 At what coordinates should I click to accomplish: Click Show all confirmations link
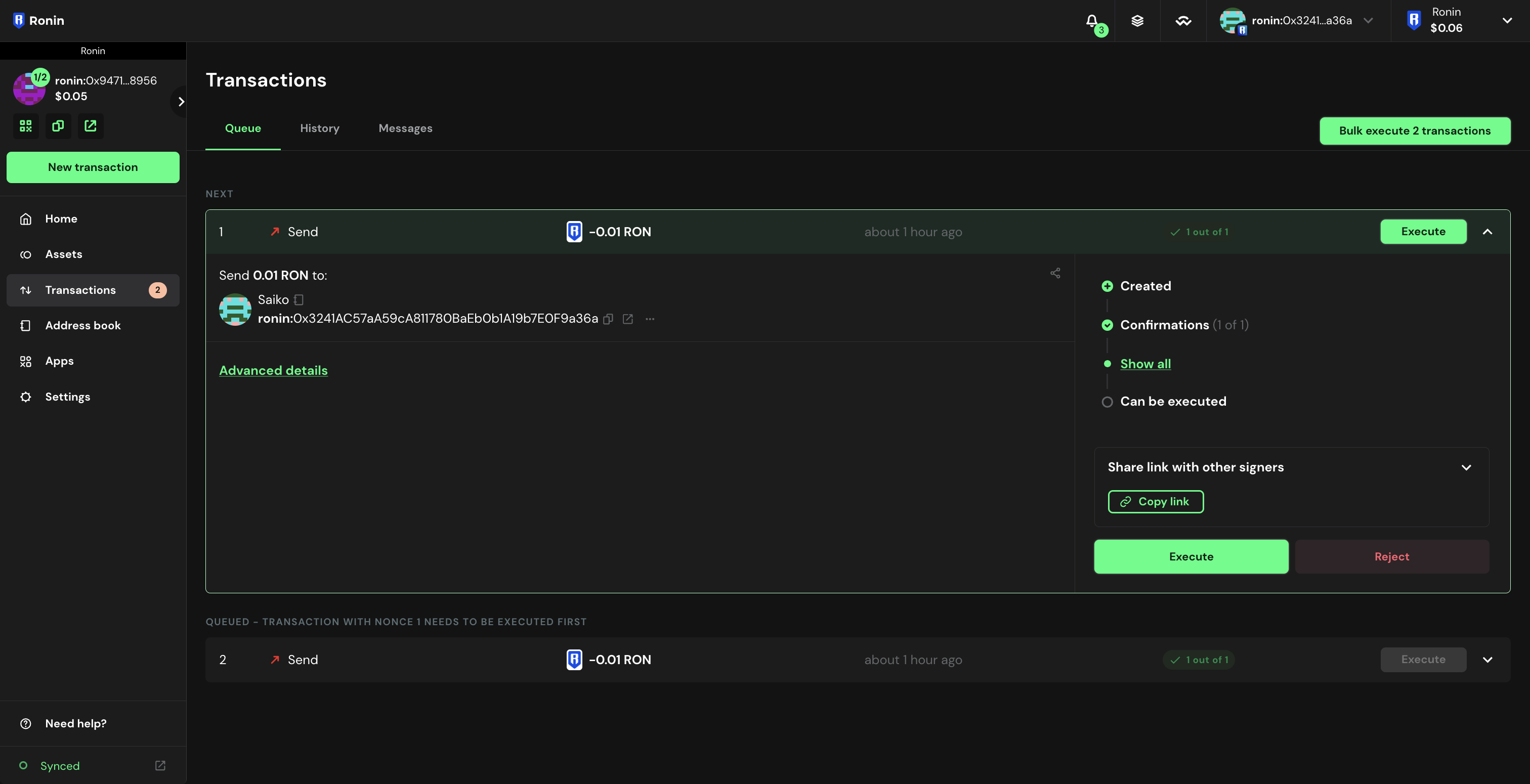click(1145, 364)
